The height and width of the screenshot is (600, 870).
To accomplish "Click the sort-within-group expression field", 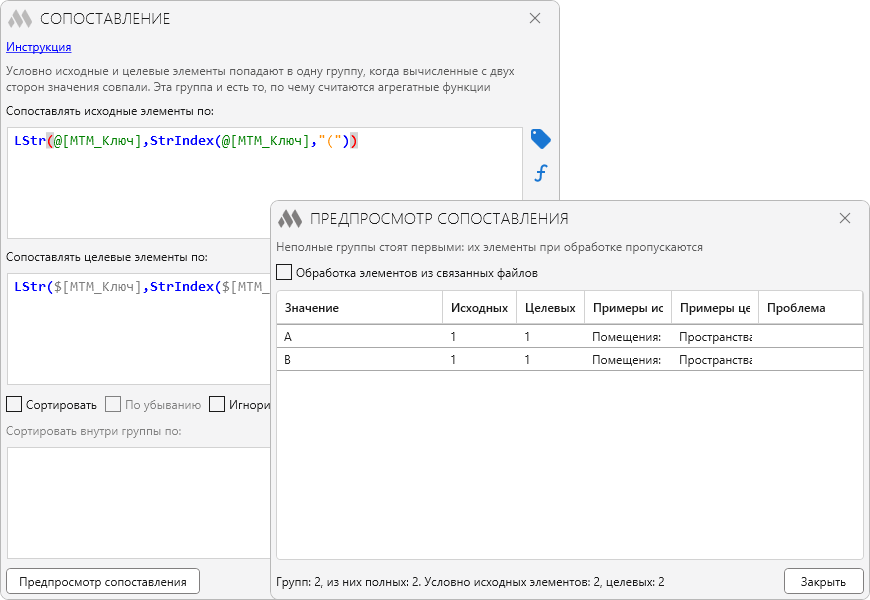I will [139, 503].
